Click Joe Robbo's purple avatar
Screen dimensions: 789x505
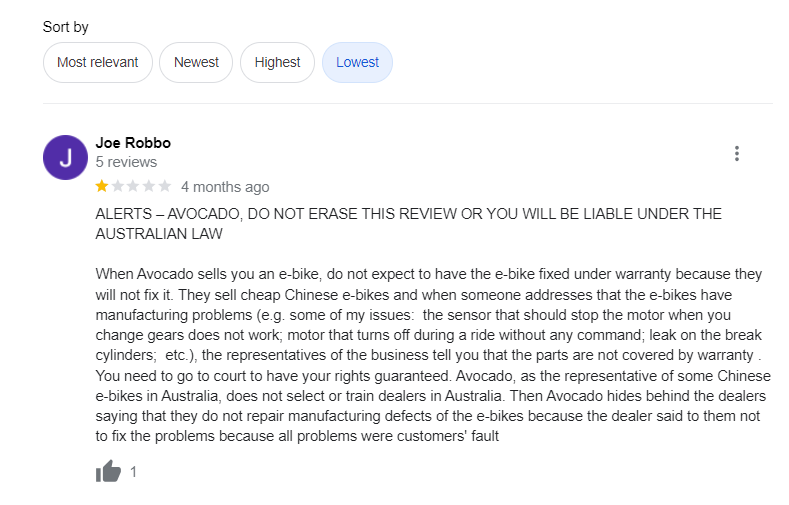click(65, 157)
